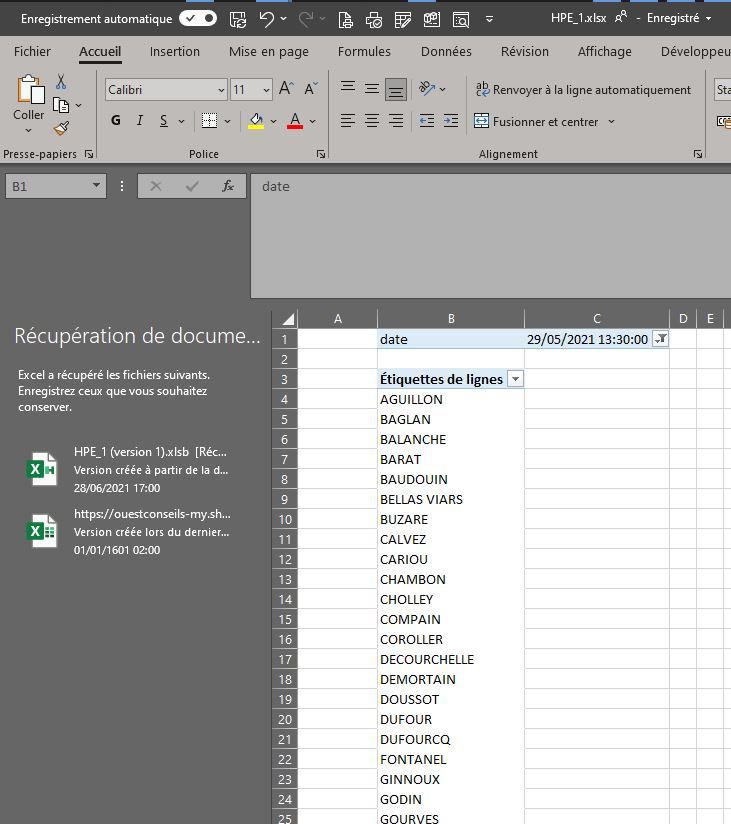The width and height of the screenshot is (731, 824).
Task: Open recovered file HPE_1 (version 1).xlsb
Action: [129, 469]
